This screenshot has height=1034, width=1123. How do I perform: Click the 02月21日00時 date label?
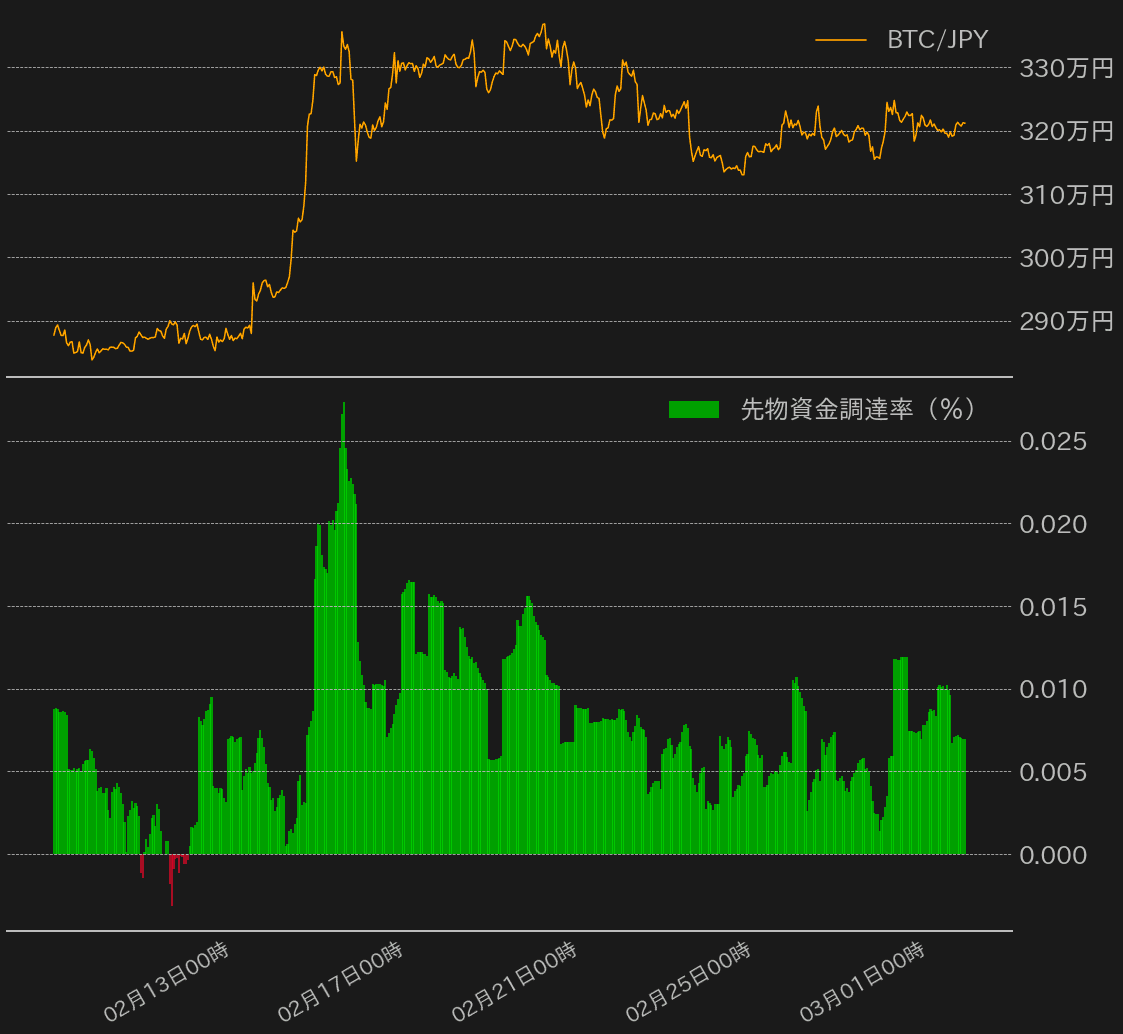[515, 982]
